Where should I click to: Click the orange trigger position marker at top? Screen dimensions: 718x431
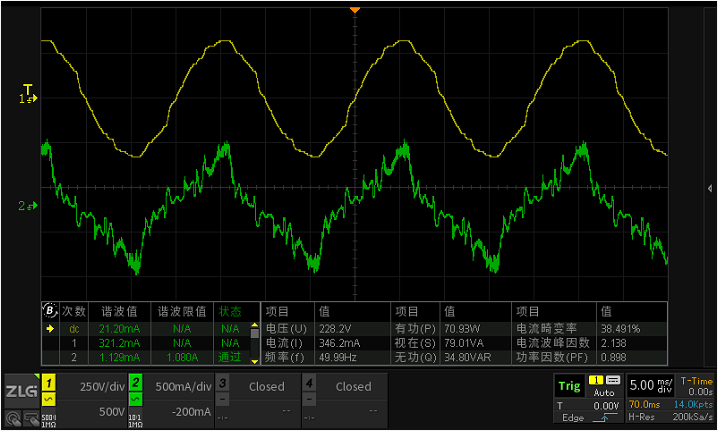click(355, 10)
